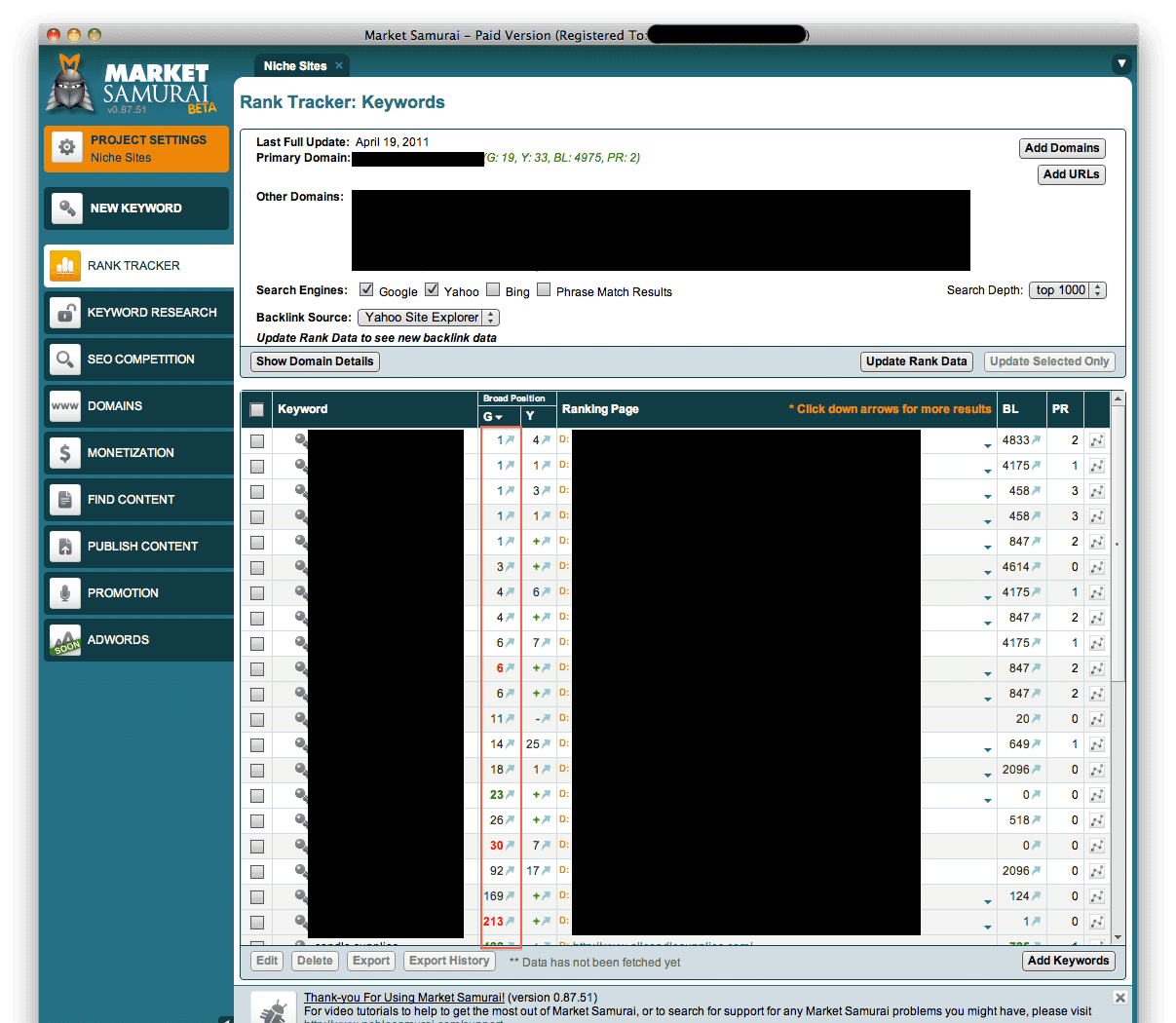Open rank chart icon for BL 4614 row

pos(1097,567)
